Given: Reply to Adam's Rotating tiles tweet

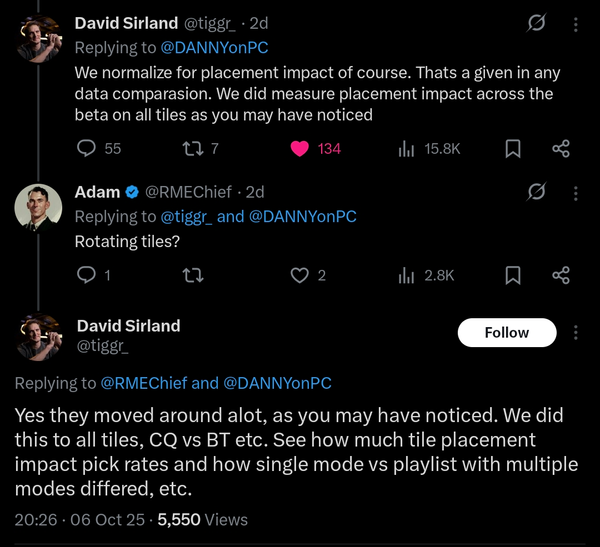Looking at the screenshot, I should coord(87,275).
